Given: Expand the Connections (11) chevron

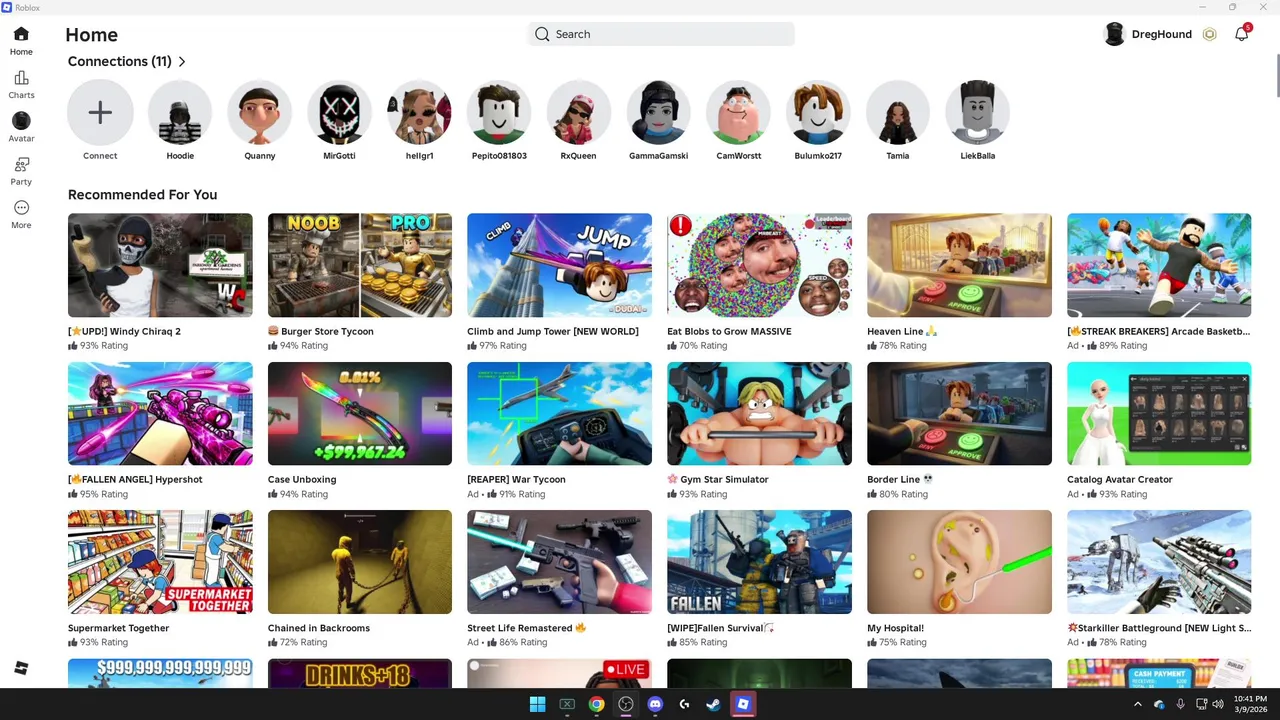Looking at the screenshot, I should [182, 62].
